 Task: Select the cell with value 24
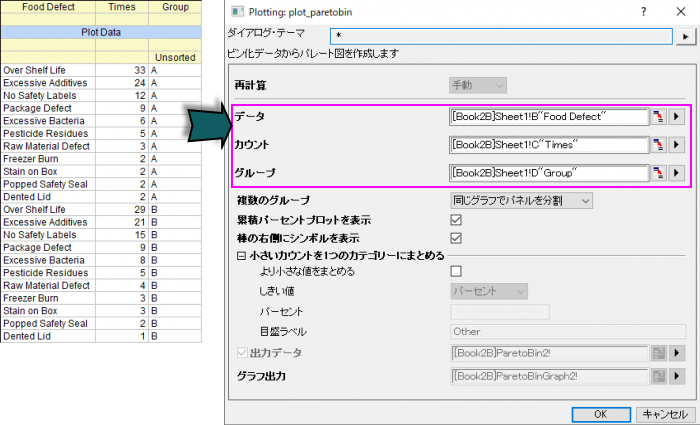[122, 83]
